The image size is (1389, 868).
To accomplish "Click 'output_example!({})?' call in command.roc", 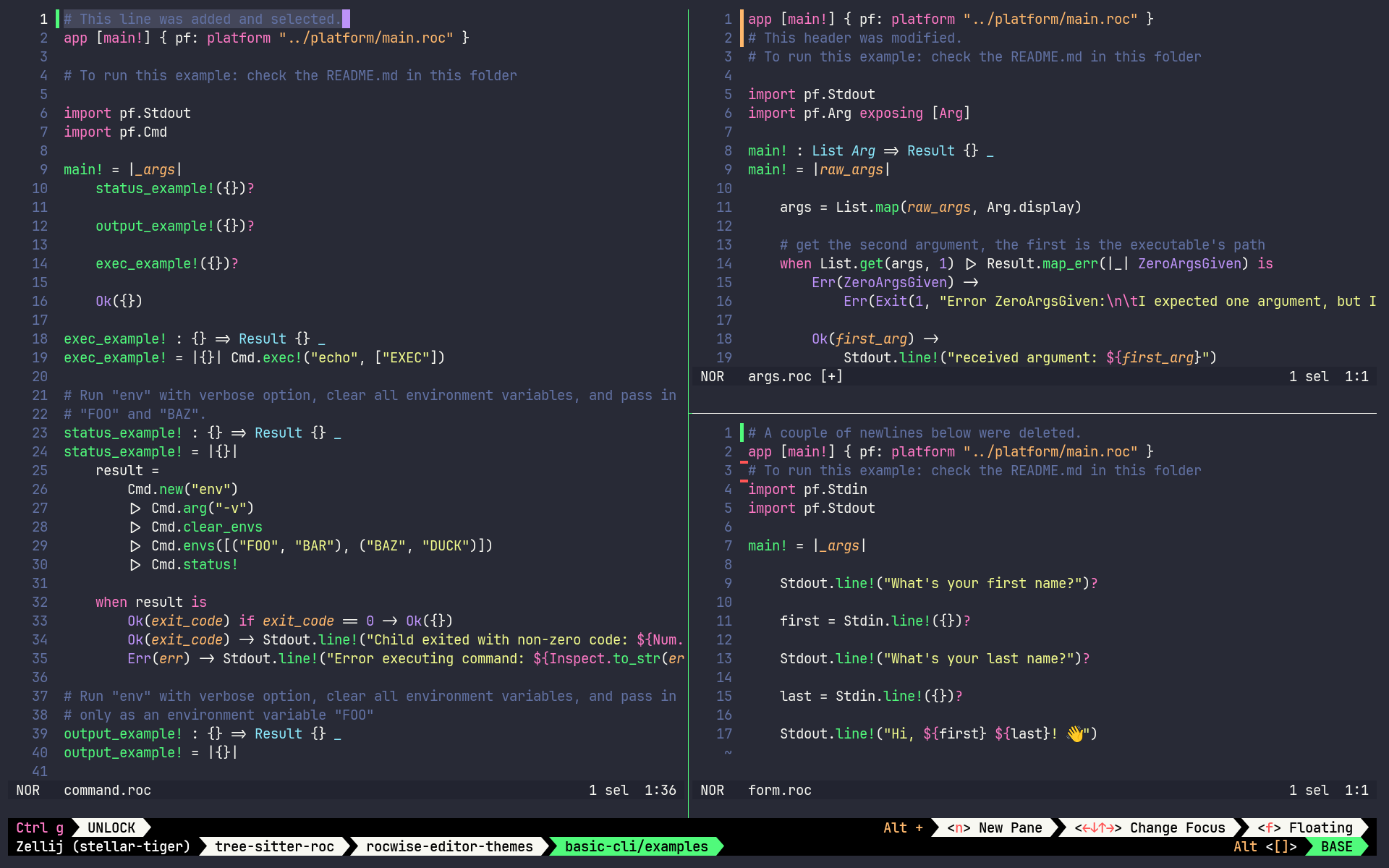I will click(x=175, y=226).
